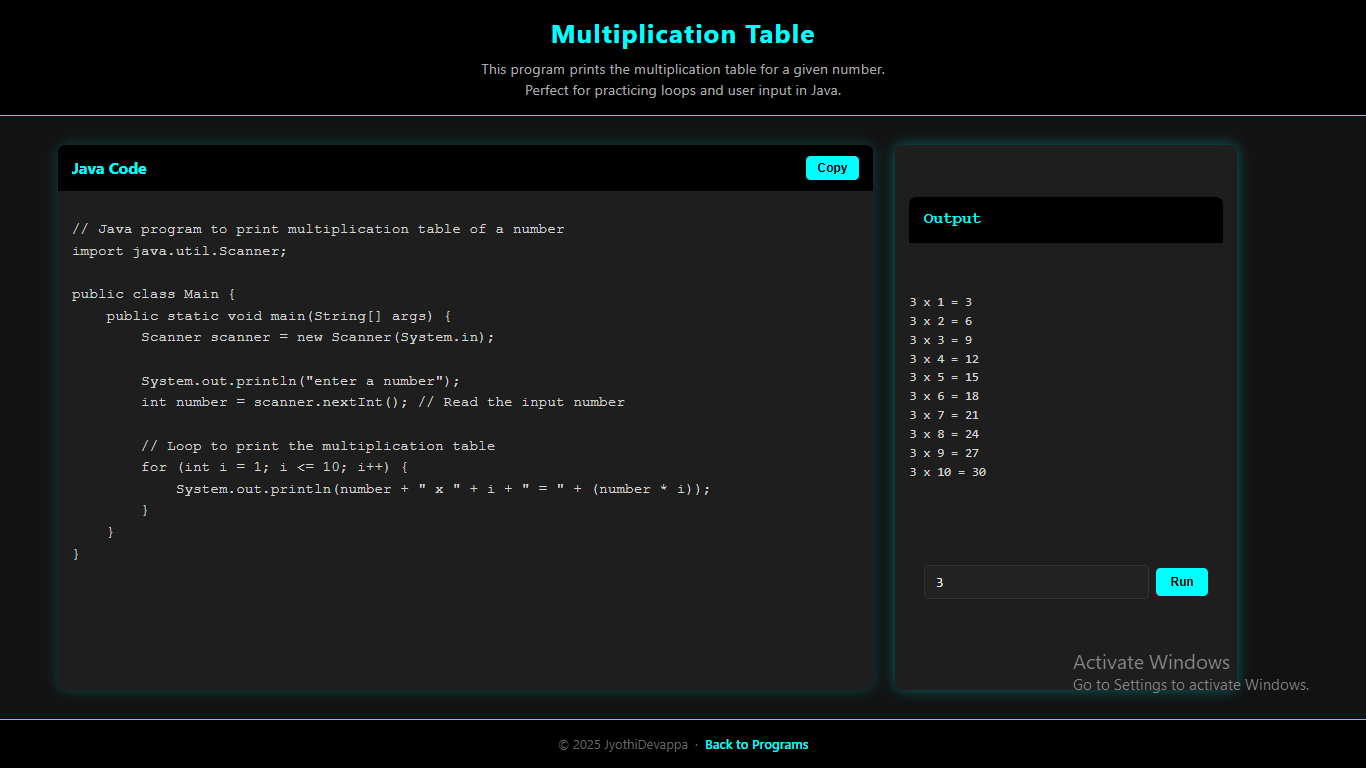Viewport: 1366px width, 768px height.
Task: Open the Back to Programs link
Action: 757,744
